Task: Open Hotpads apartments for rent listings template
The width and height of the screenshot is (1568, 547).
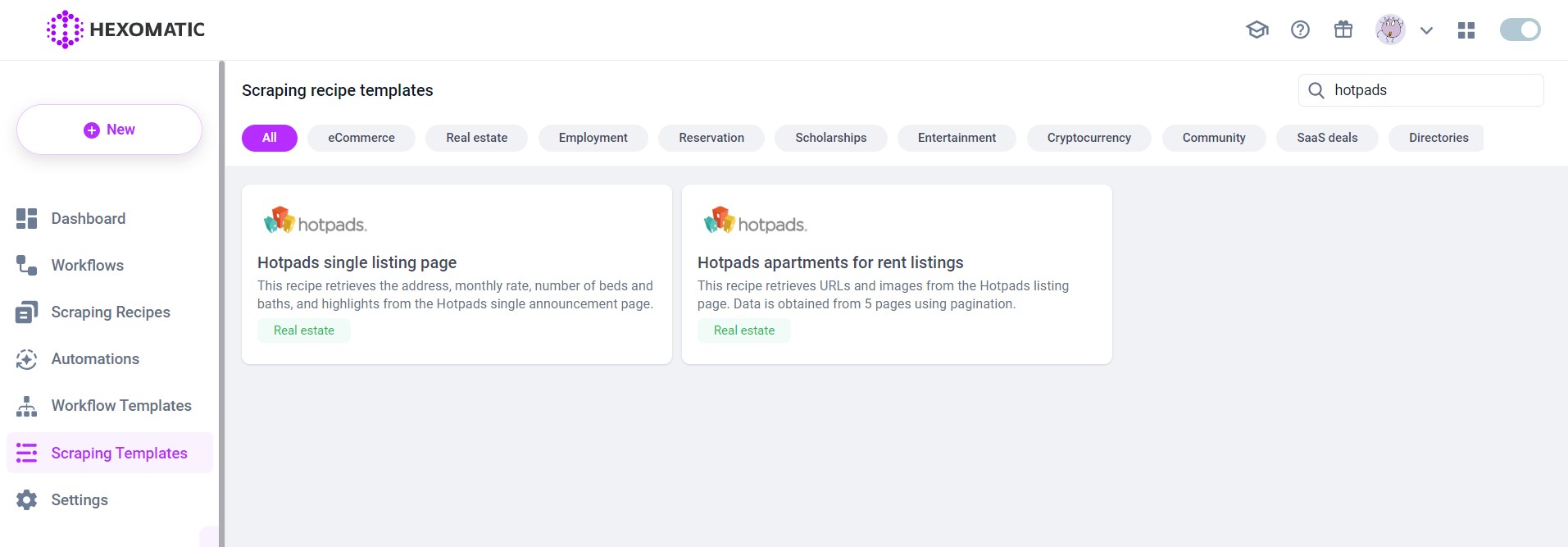Action: pos(829,262)
